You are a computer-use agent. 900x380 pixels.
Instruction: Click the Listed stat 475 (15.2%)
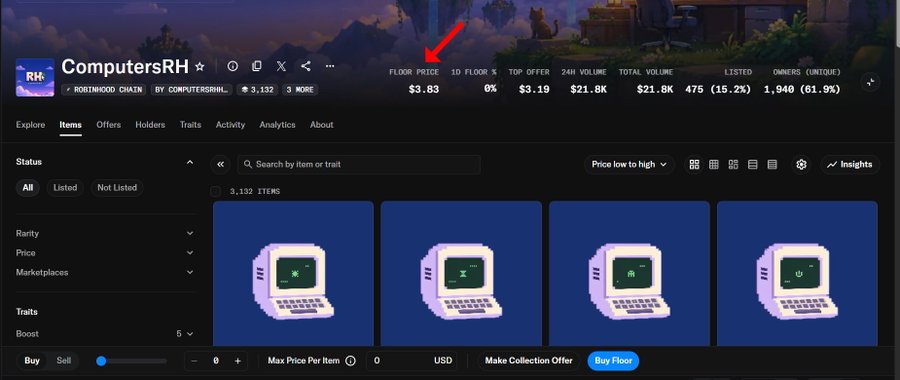click(718, 90)
